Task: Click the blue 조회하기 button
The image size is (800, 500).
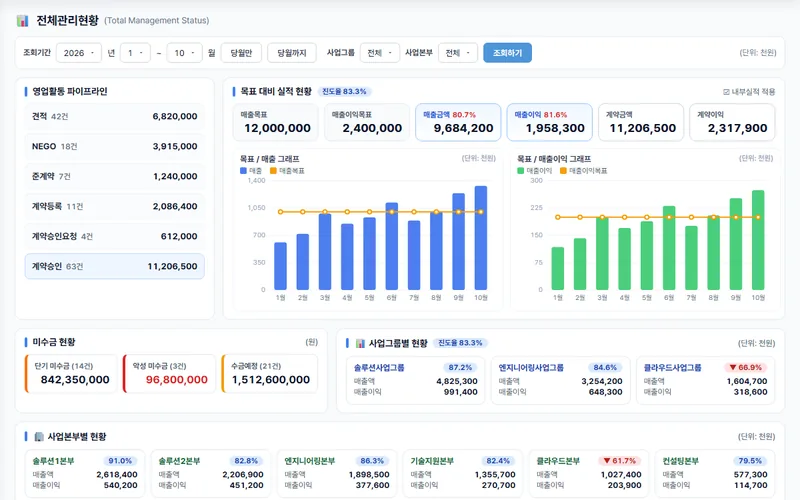Action: [507, 53]
